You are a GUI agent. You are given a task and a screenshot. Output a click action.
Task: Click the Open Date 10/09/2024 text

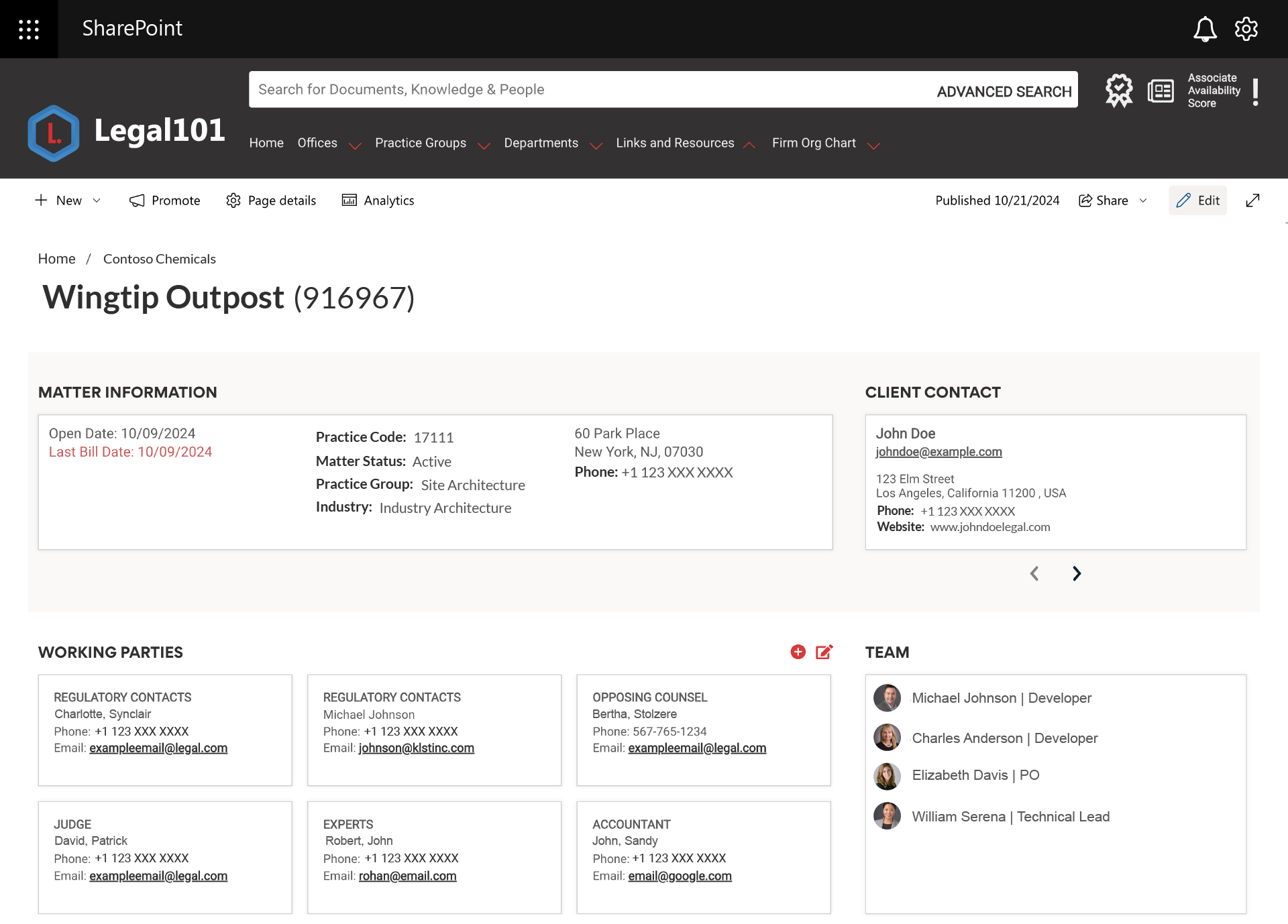(x=122, y=433)
